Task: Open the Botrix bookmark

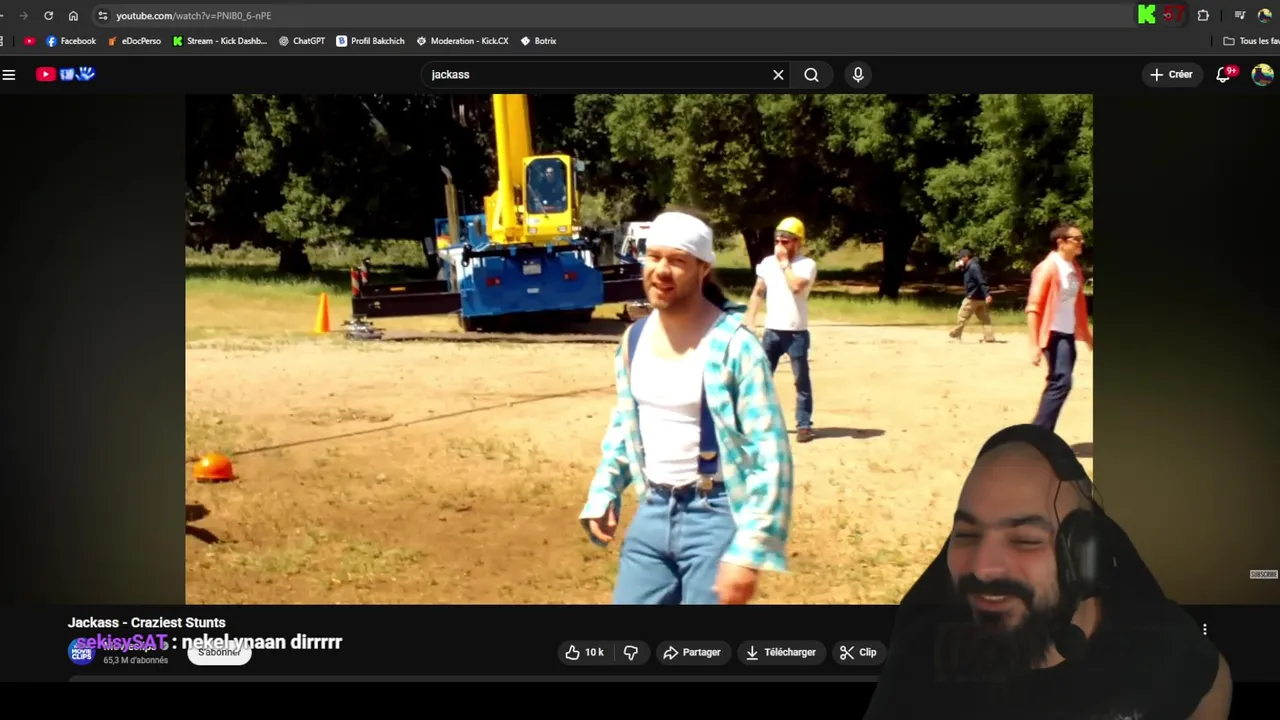Action: tap(538, 41)
